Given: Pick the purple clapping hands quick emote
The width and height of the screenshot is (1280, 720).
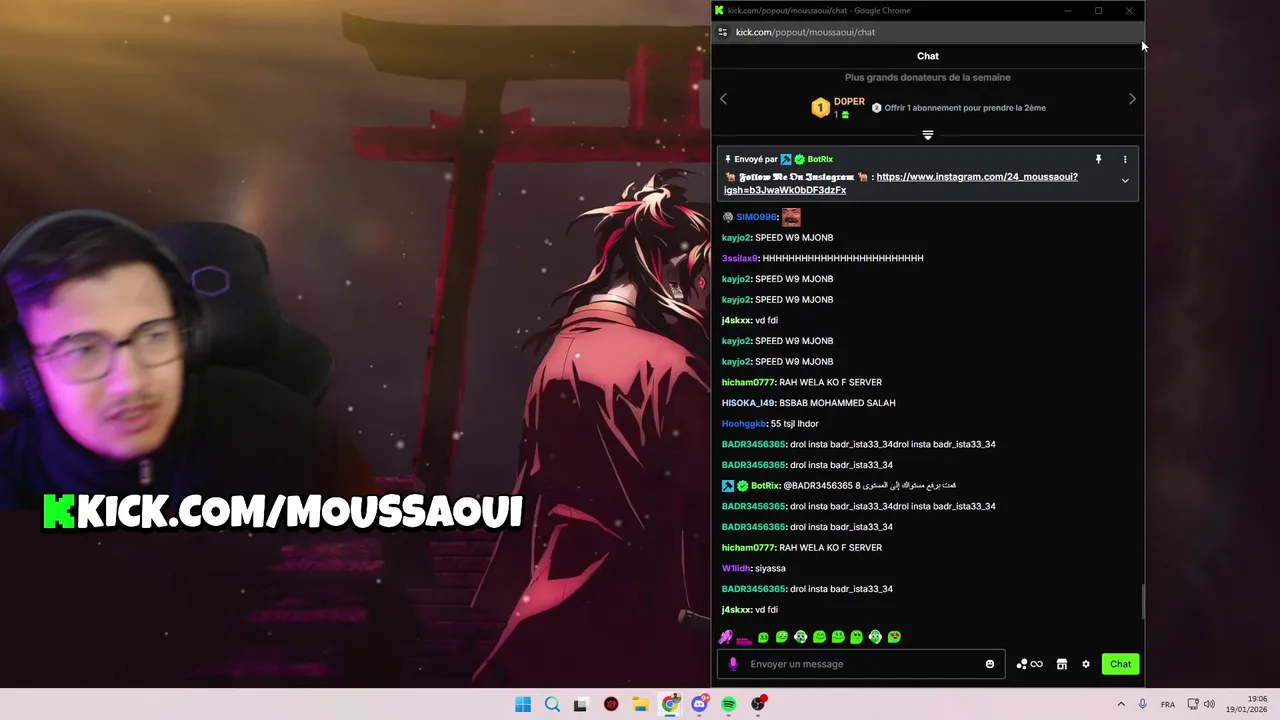Looking at the screenshot, I should pos(726,637).
